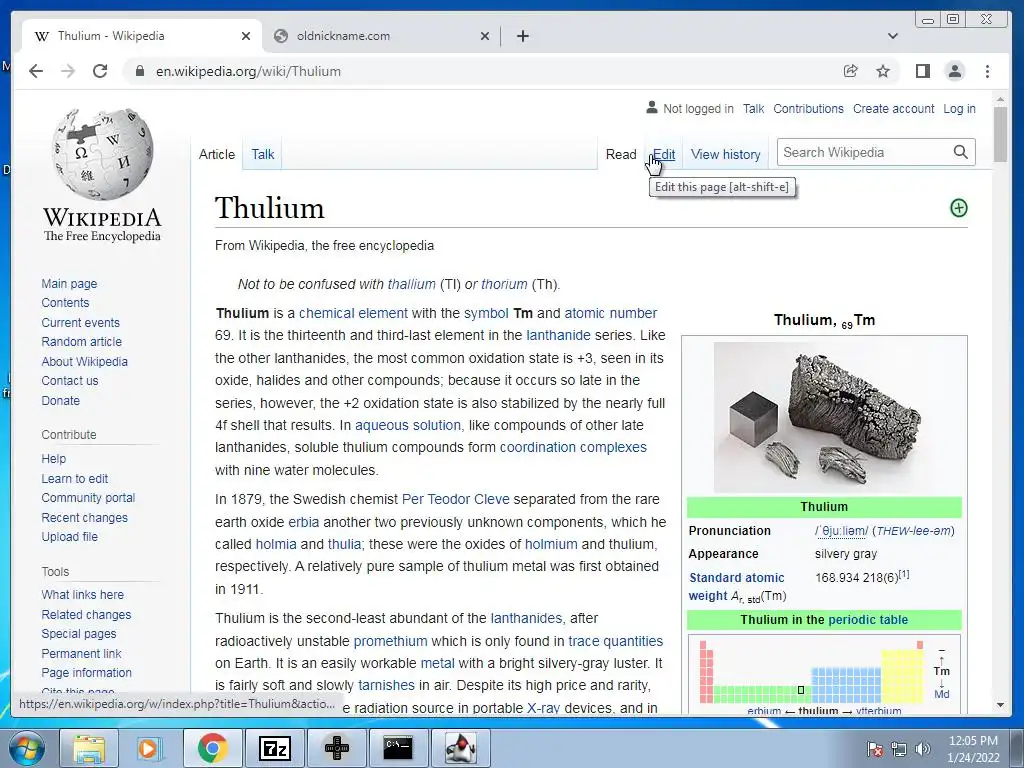Viewport: 1024px width, 768px height.
Task: Close the Thulium - Wikipedia tab
Action: [x=246, y=36]
